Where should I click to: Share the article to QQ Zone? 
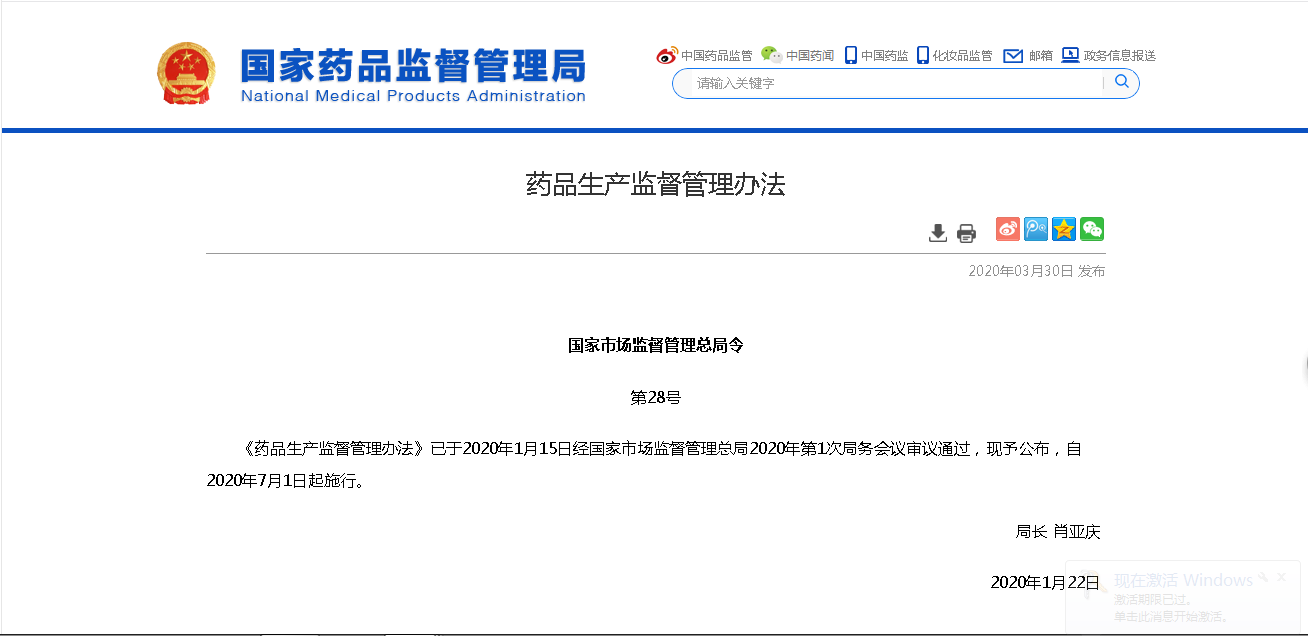point(1063,229)
